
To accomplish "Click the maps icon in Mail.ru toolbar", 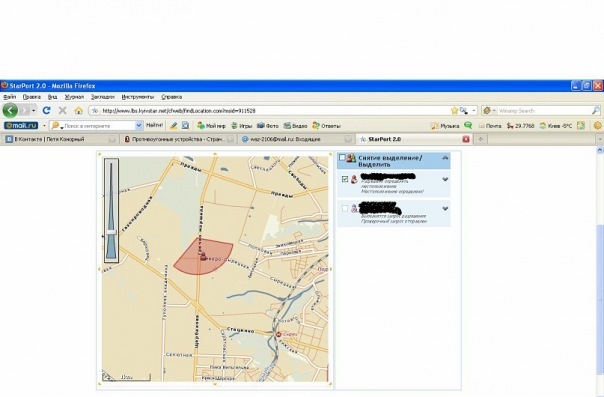I will point(581,126).
